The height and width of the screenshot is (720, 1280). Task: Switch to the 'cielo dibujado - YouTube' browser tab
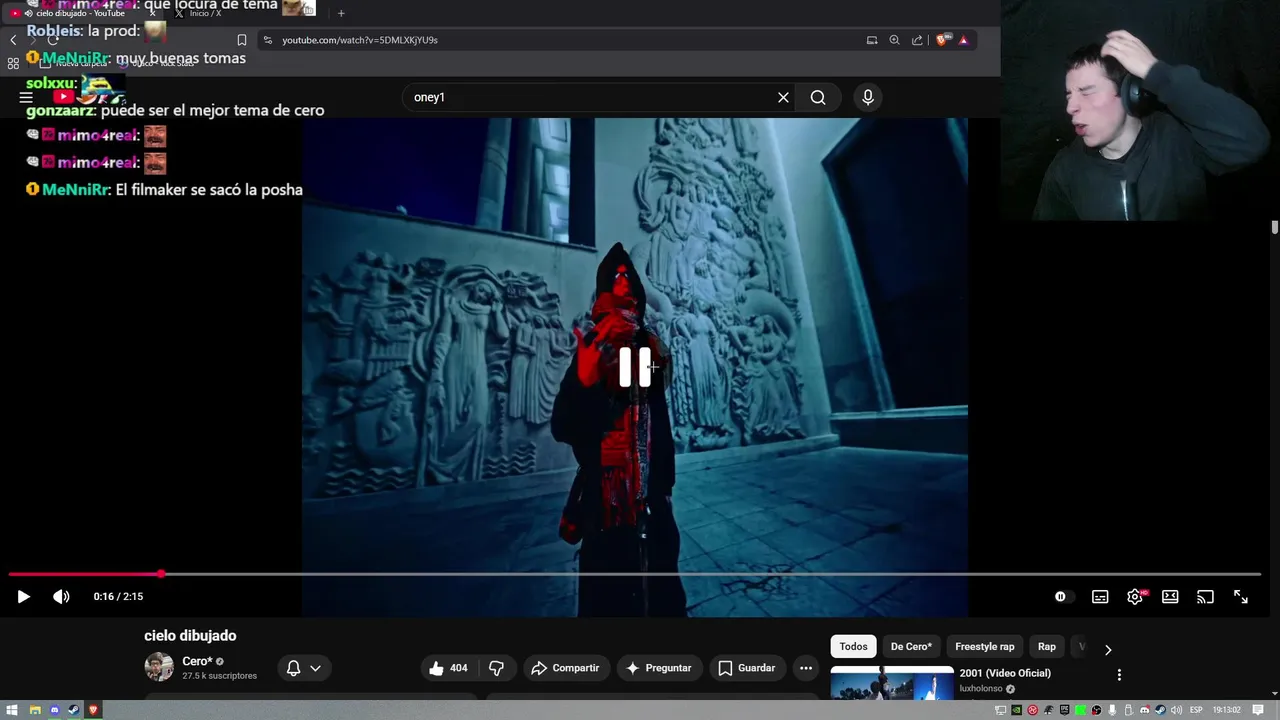(x=80, y=13)
